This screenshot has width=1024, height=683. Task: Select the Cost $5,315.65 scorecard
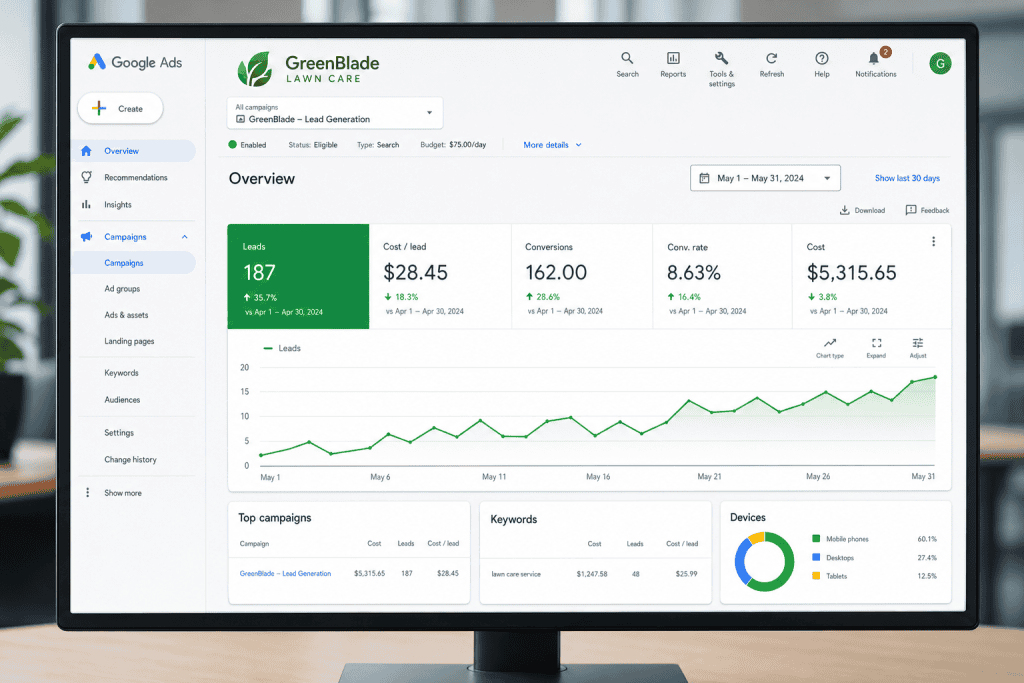tap(871, 276)
